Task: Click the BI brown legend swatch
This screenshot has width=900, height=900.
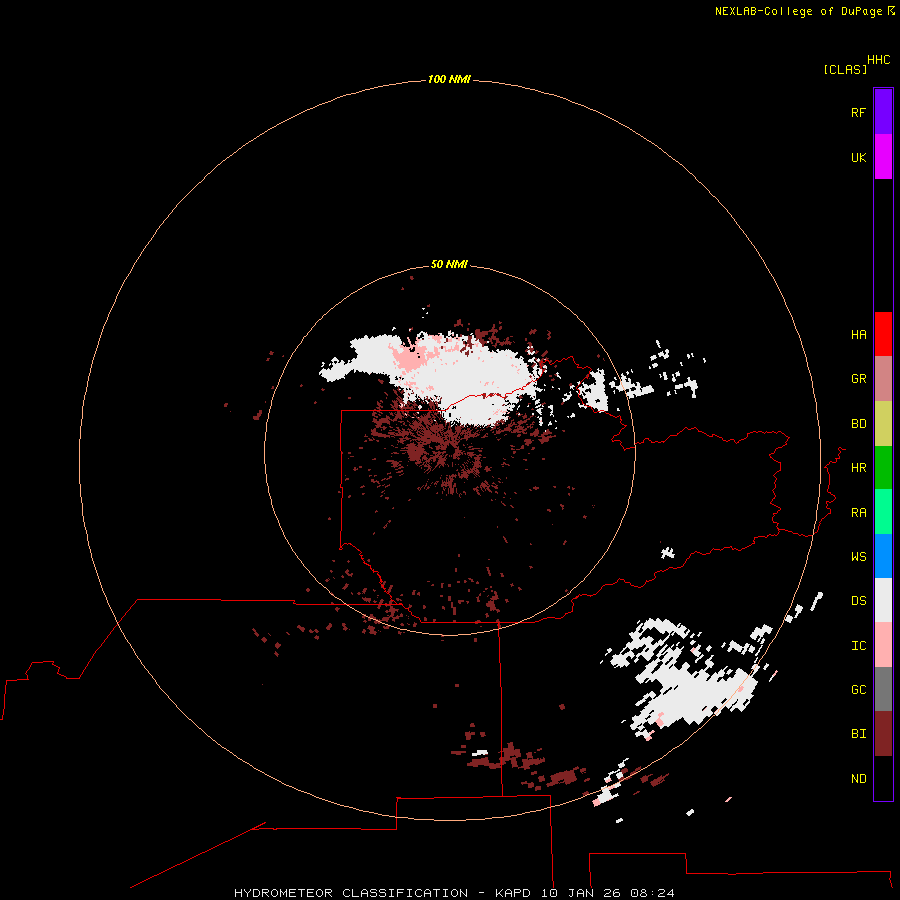Action: coord(883,734)
